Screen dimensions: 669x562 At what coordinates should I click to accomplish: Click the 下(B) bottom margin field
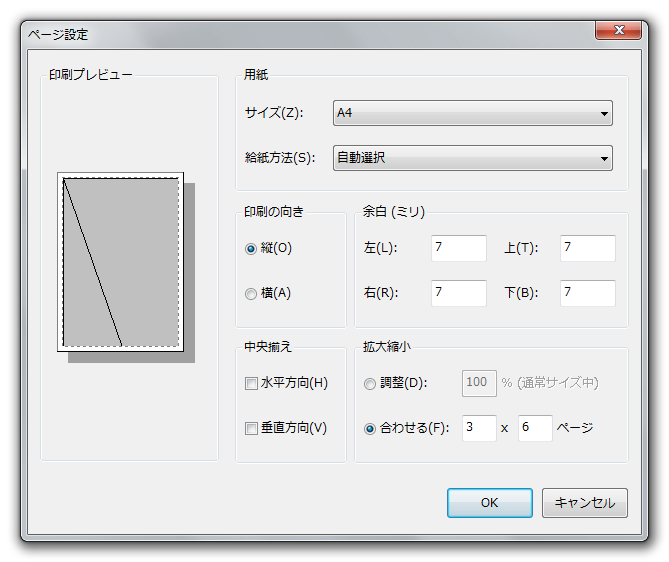[587, 293]
